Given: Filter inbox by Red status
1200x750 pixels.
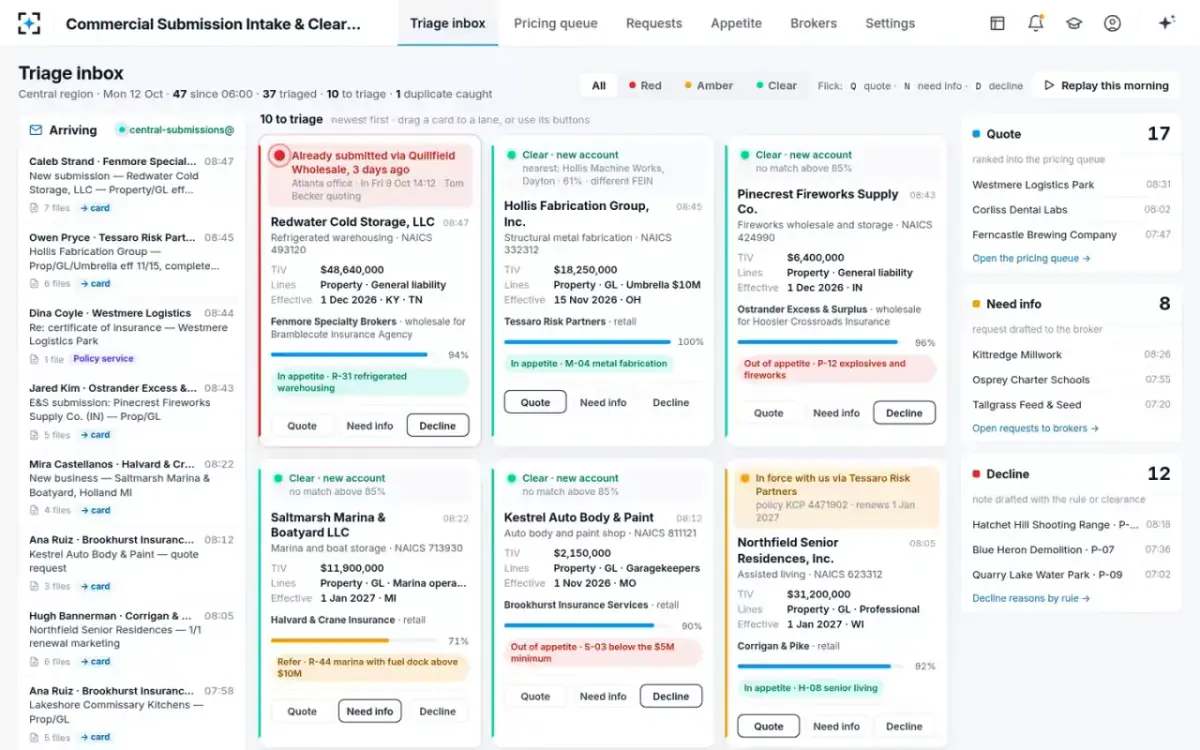Looking at the screenshot, I should pos(645,86).
